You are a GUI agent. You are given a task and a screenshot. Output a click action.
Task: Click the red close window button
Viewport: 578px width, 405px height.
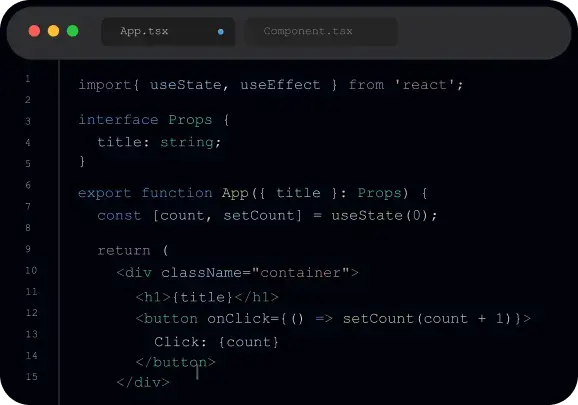(x=34, y=31)
